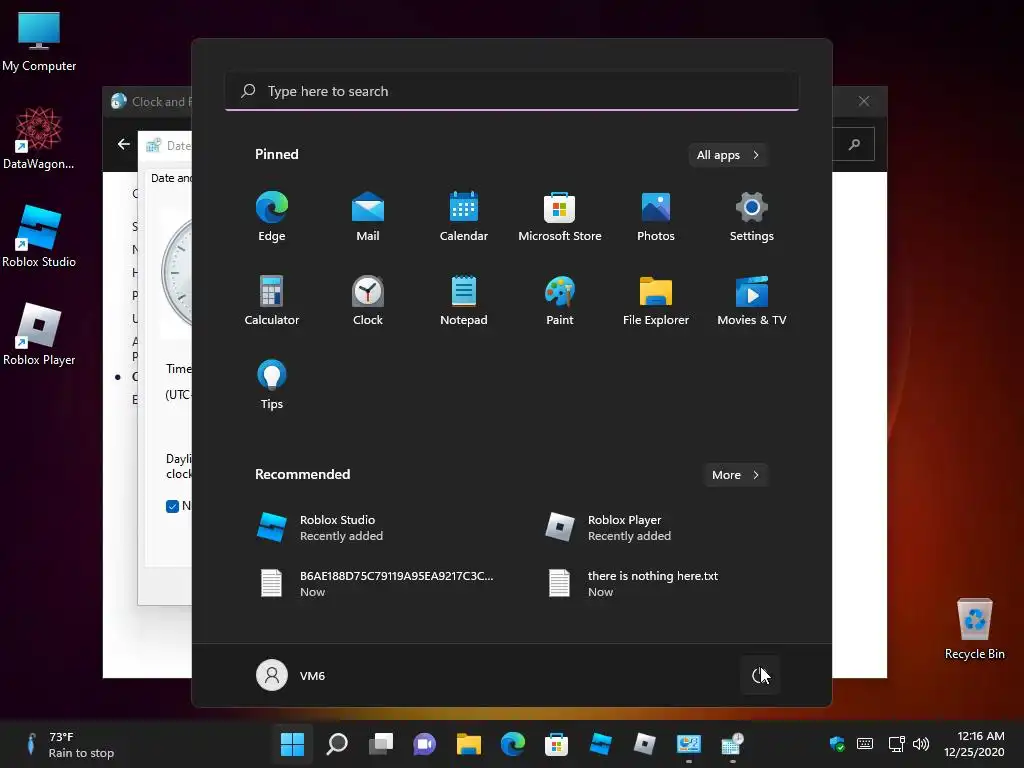Image resolution: width=1024 pixels, height=768 pixels.
Task: Open Roblox Player from the taskbar
Action: click(645, 743)
